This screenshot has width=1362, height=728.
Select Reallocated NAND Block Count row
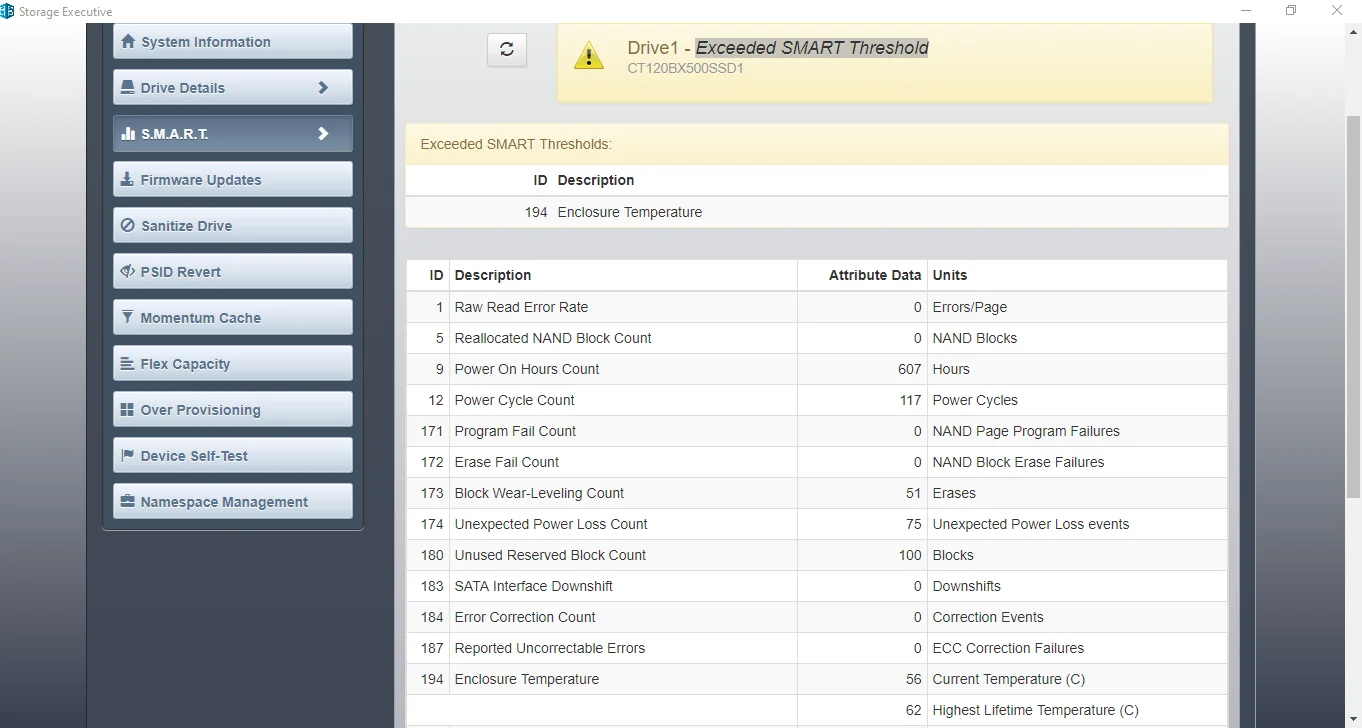817,338
